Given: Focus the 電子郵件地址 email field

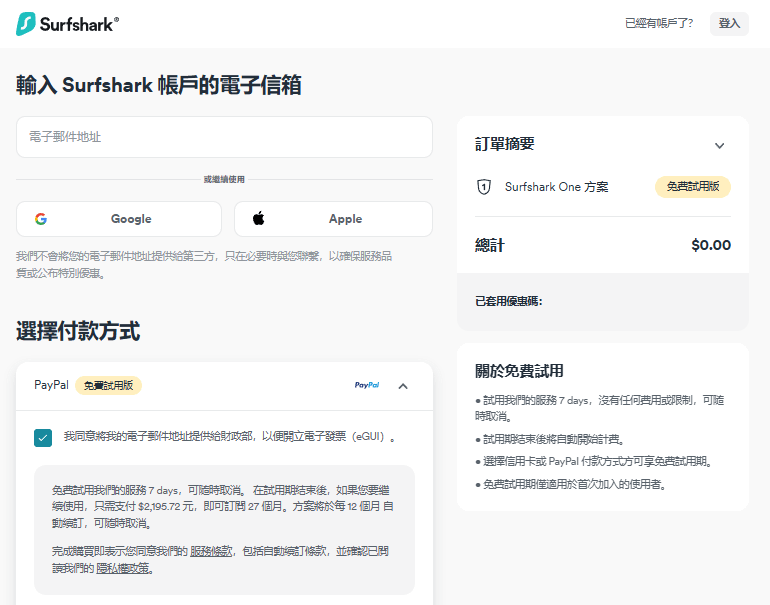Looking at the screenshot, I should coord(224,137).
